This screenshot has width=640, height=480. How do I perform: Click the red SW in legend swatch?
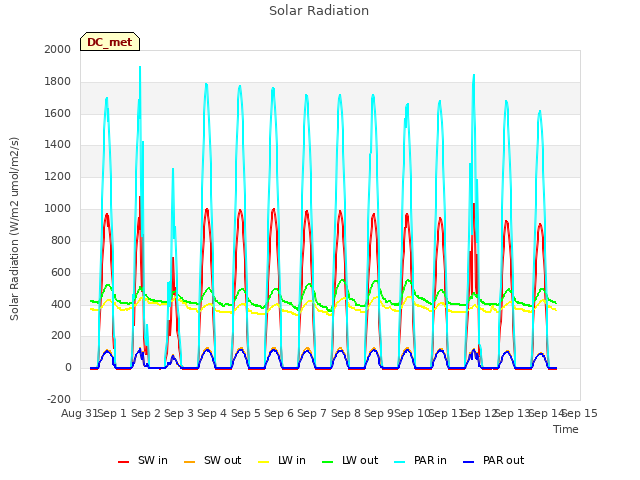[x=123, y=462]
